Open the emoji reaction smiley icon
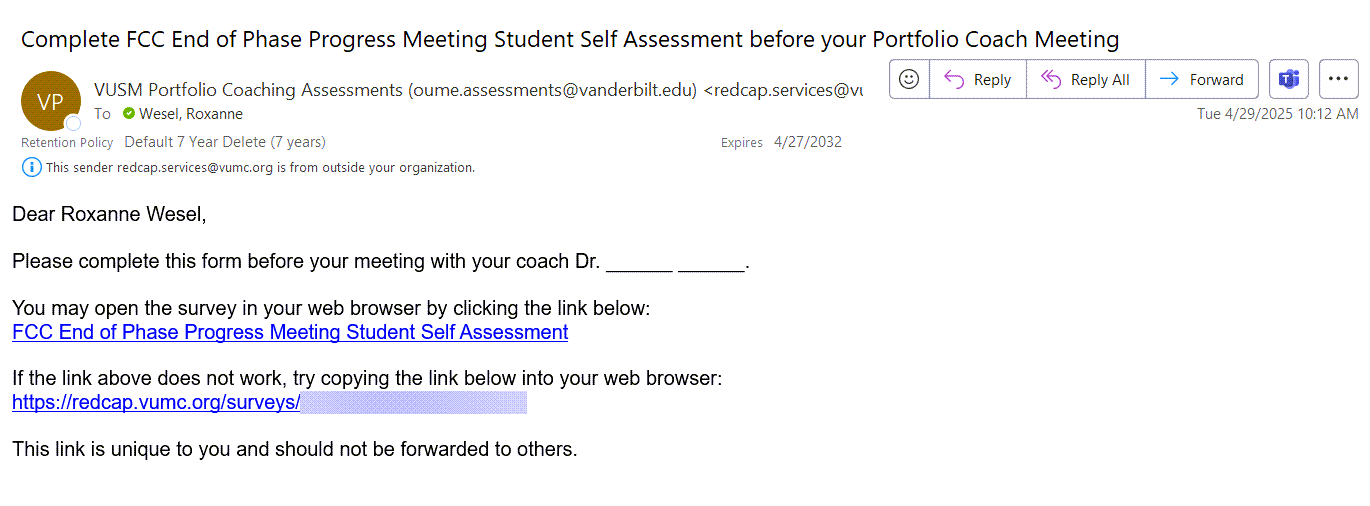This screenshot has width=1370, height=506. click(x=909, y=79)
